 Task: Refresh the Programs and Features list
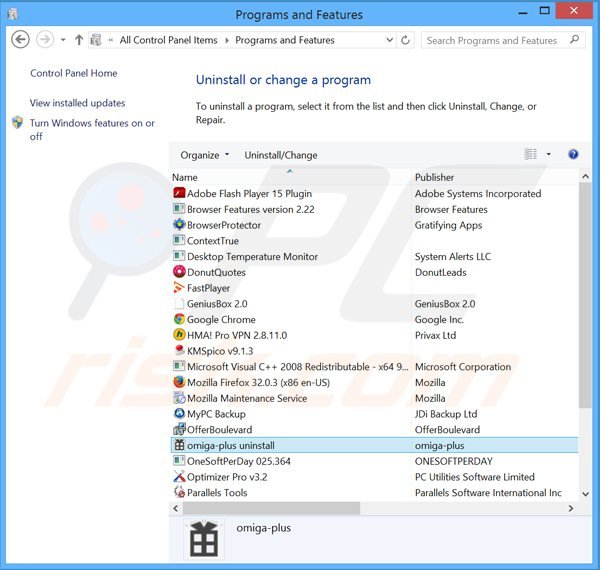[x=405, y=40]
